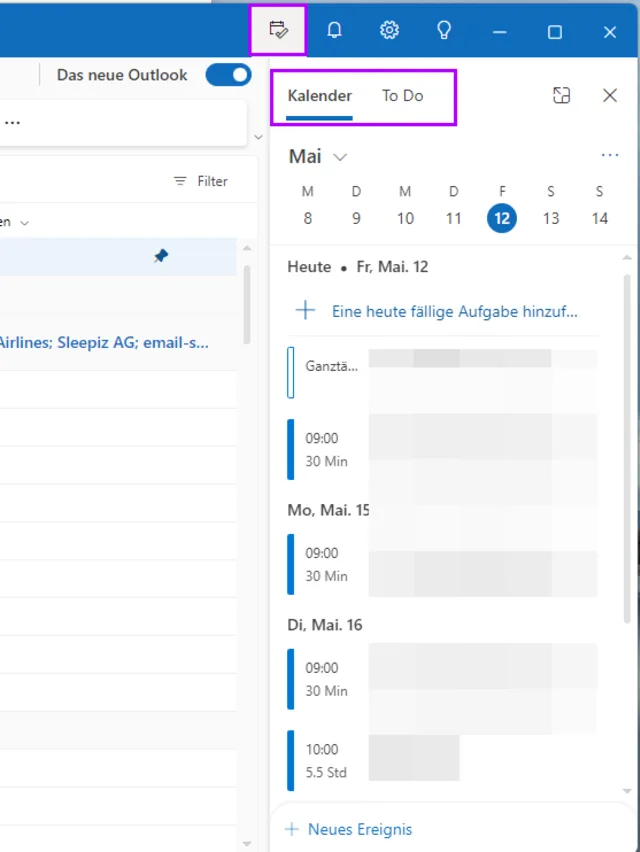
Task: Select day 13 in the week strip
Action: [x=551, y=219]
